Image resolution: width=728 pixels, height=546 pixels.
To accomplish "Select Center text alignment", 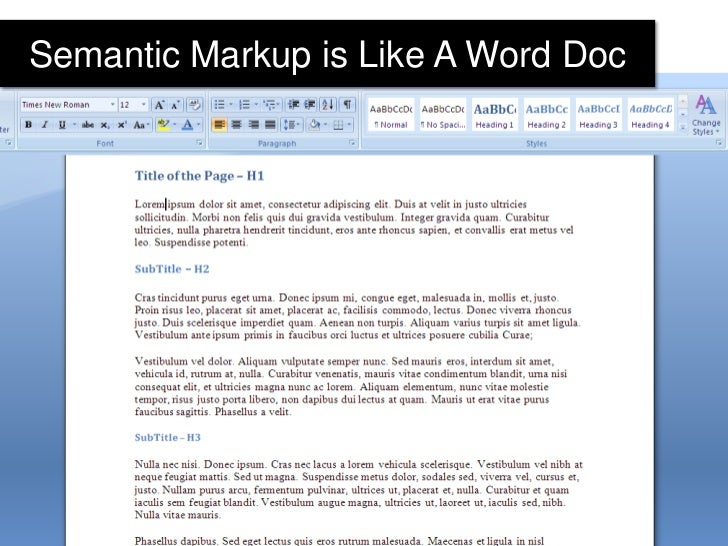I will tap(236, 124).
